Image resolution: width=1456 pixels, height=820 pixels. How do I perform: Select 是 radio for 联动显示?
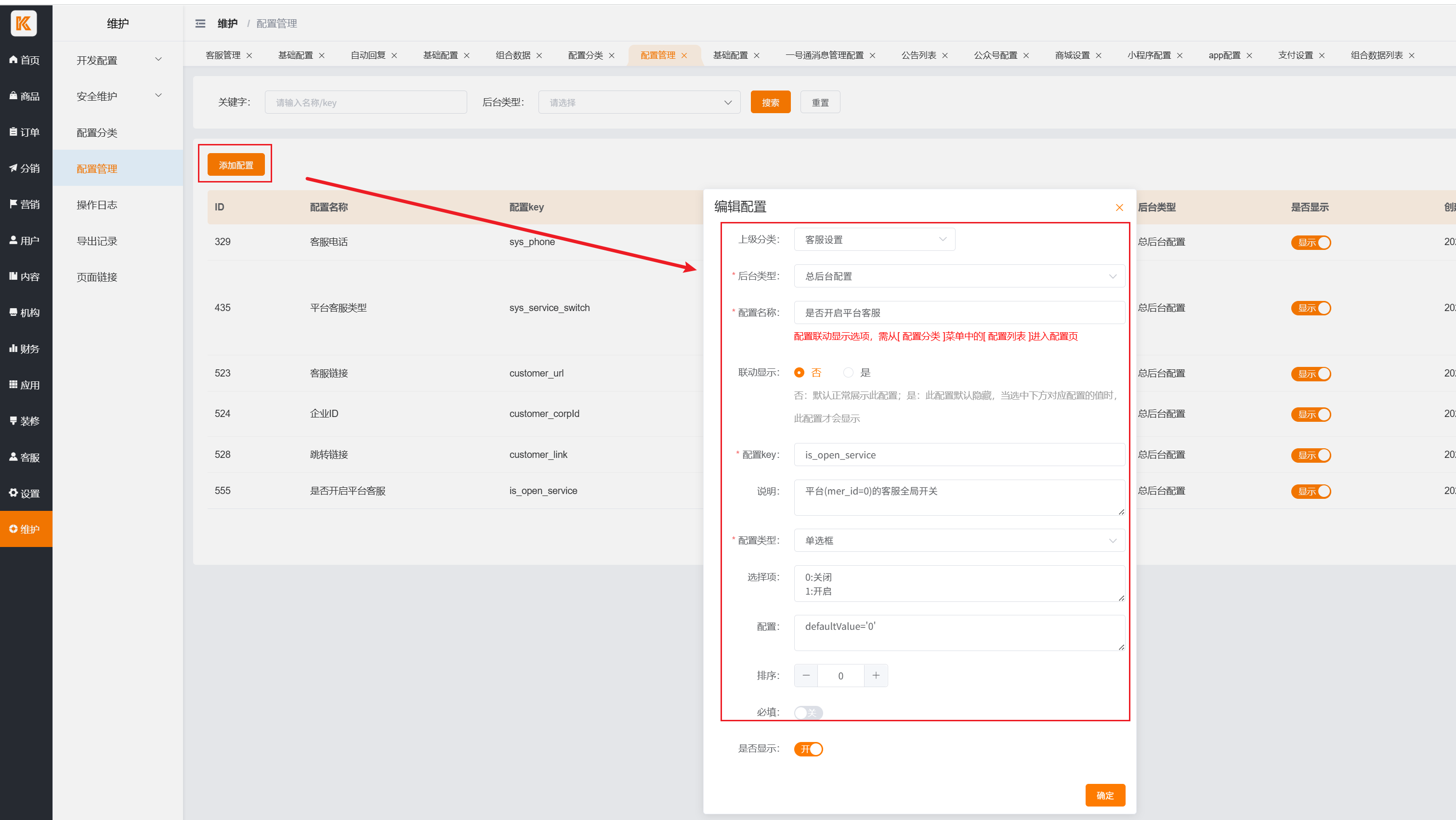coord(848,372)
